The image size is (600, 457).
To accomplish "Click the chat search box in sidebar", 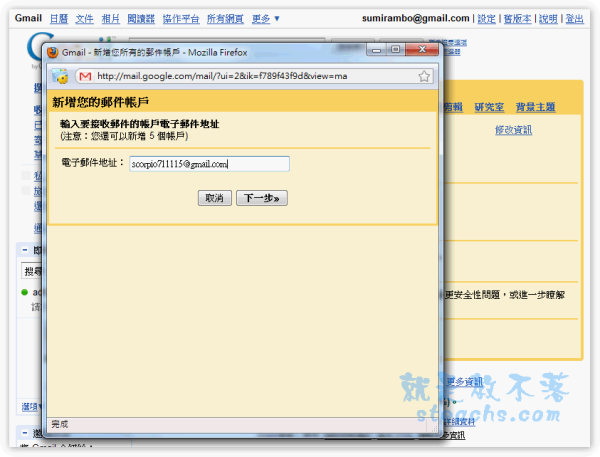I will tap(32, 271).
